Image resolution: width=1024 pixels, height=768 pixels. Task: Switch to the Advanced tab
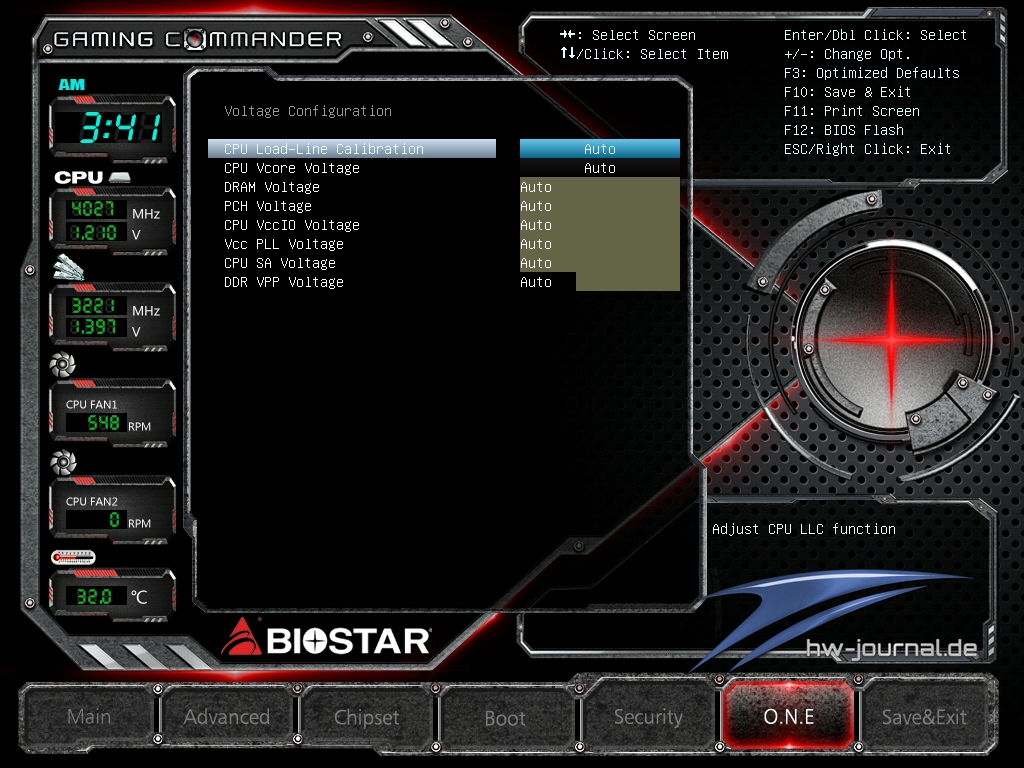tap(227, 716)
